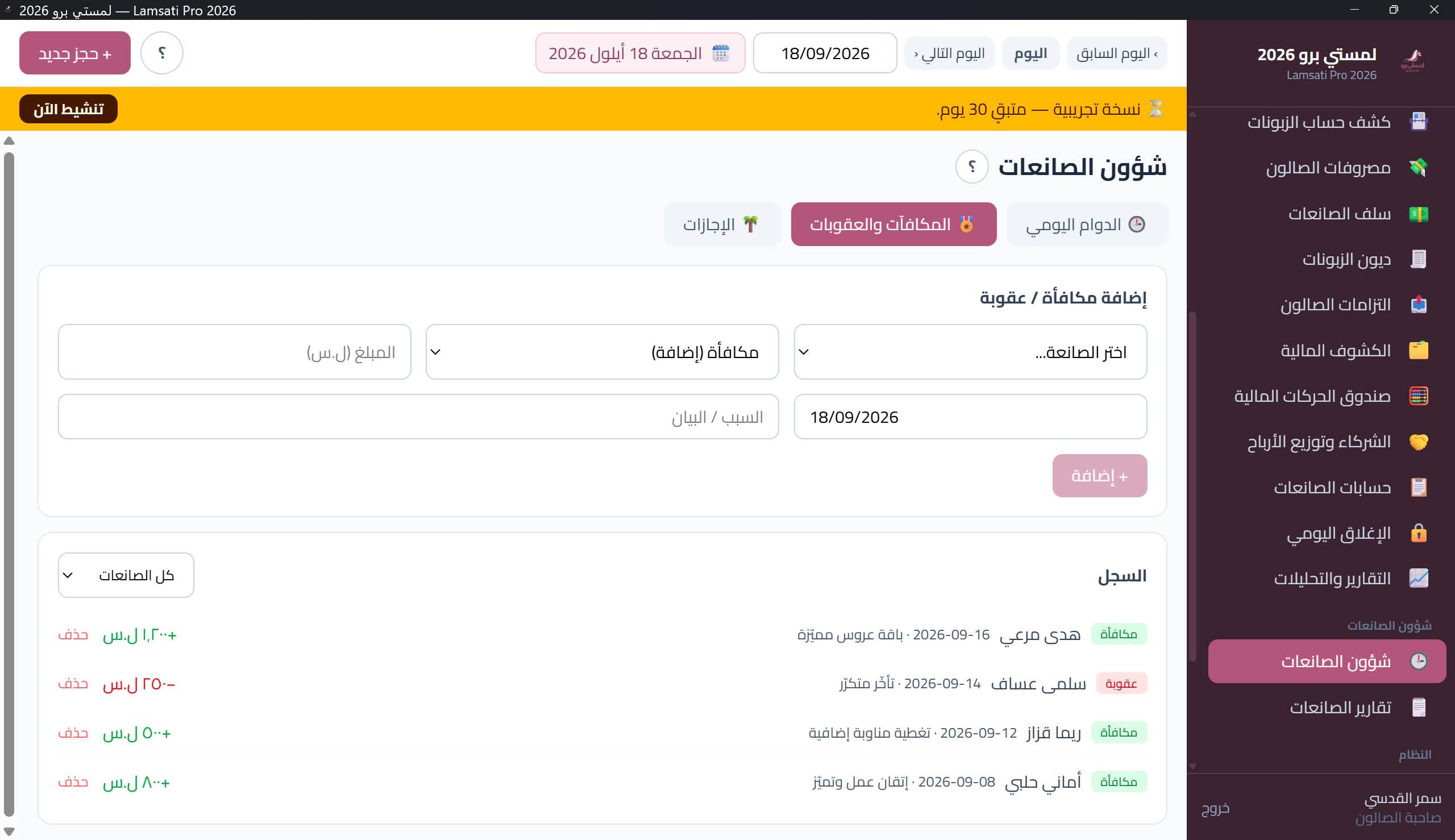Viewport: 1455px width, 840px height.
Task: Click الجمعة 18 أيلول 2026 date badge
Action: (640, 53)
